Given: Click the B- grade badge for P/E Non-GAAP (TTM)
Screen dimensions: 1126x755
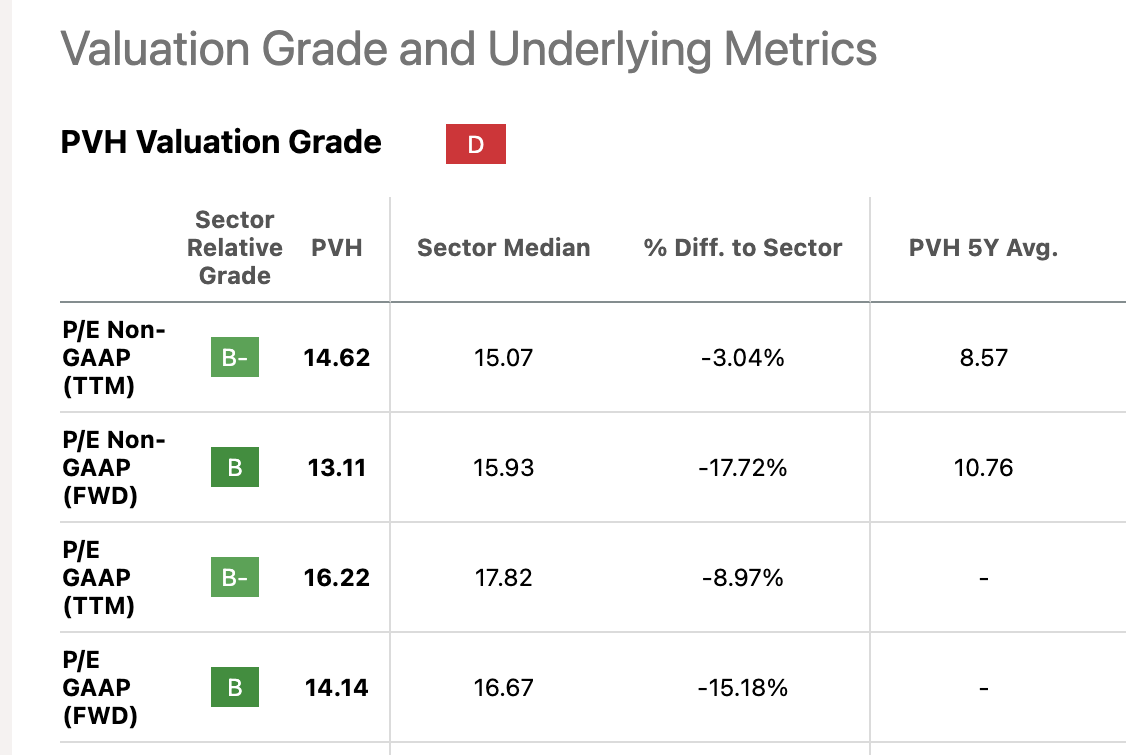Looking at the screenshot, I should 235,358.
